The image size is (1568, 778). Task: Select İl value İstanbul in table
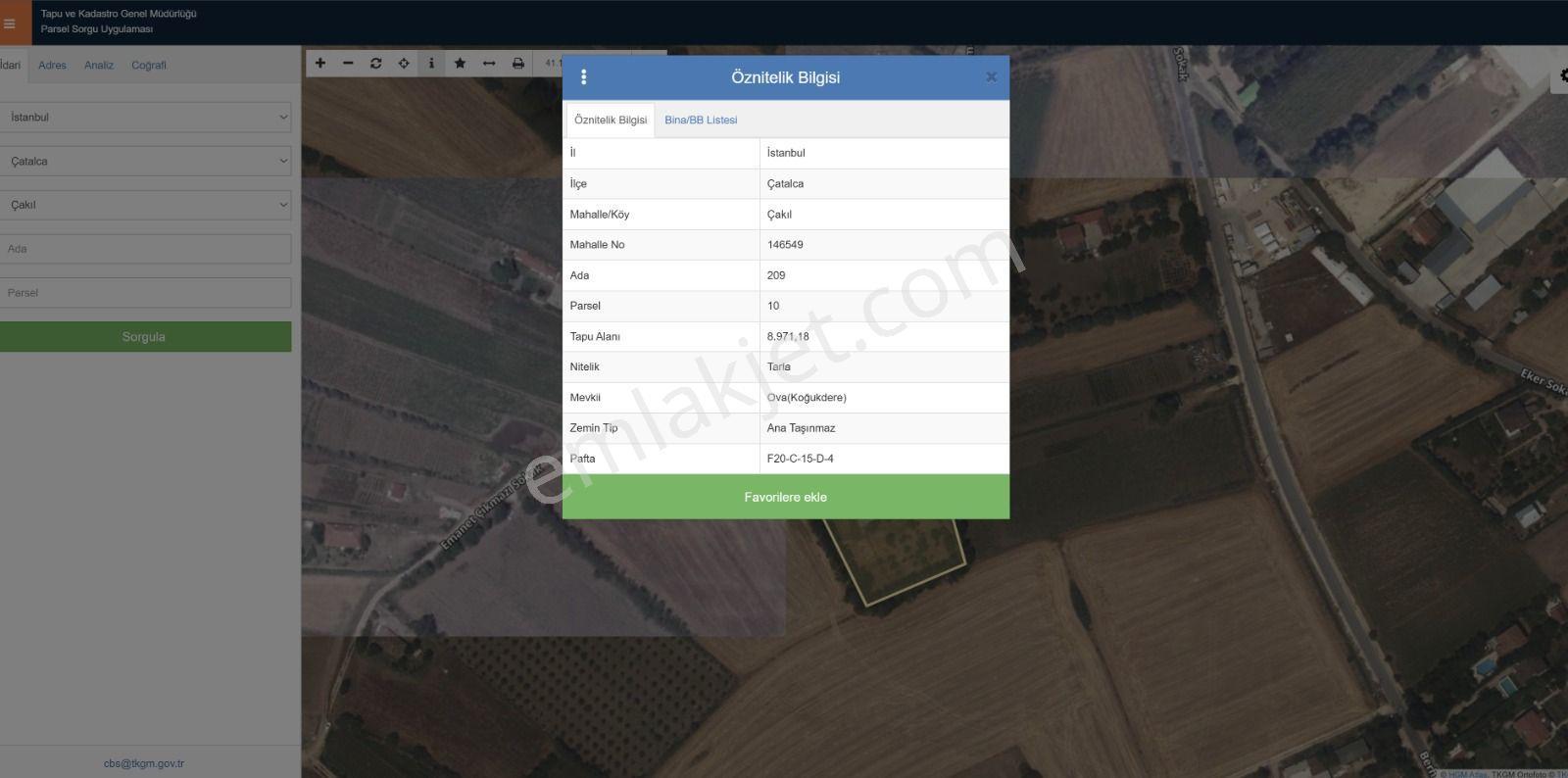(x=786, y=153)
